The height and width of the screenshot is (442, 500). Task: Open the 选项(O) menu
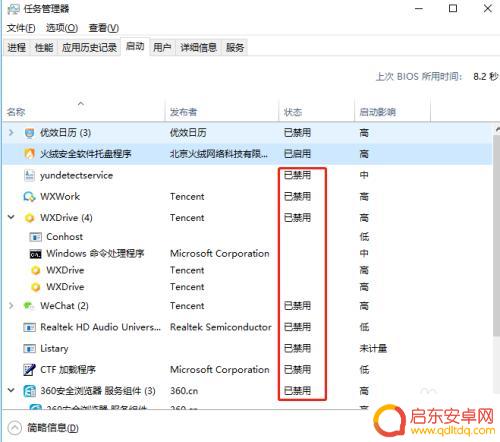coord(62,28)
